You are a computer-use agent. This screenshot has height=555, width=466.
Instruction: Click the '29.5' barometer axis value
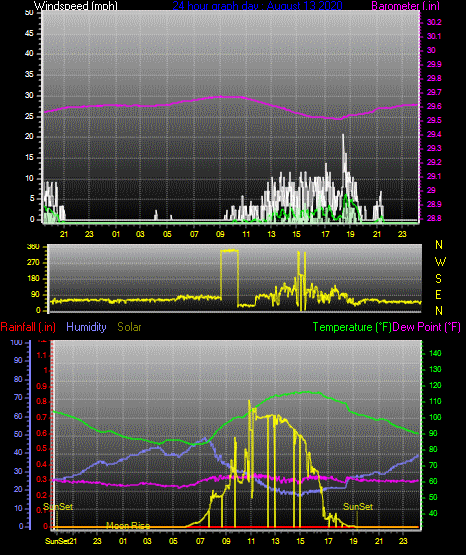(x=434, y=120)
